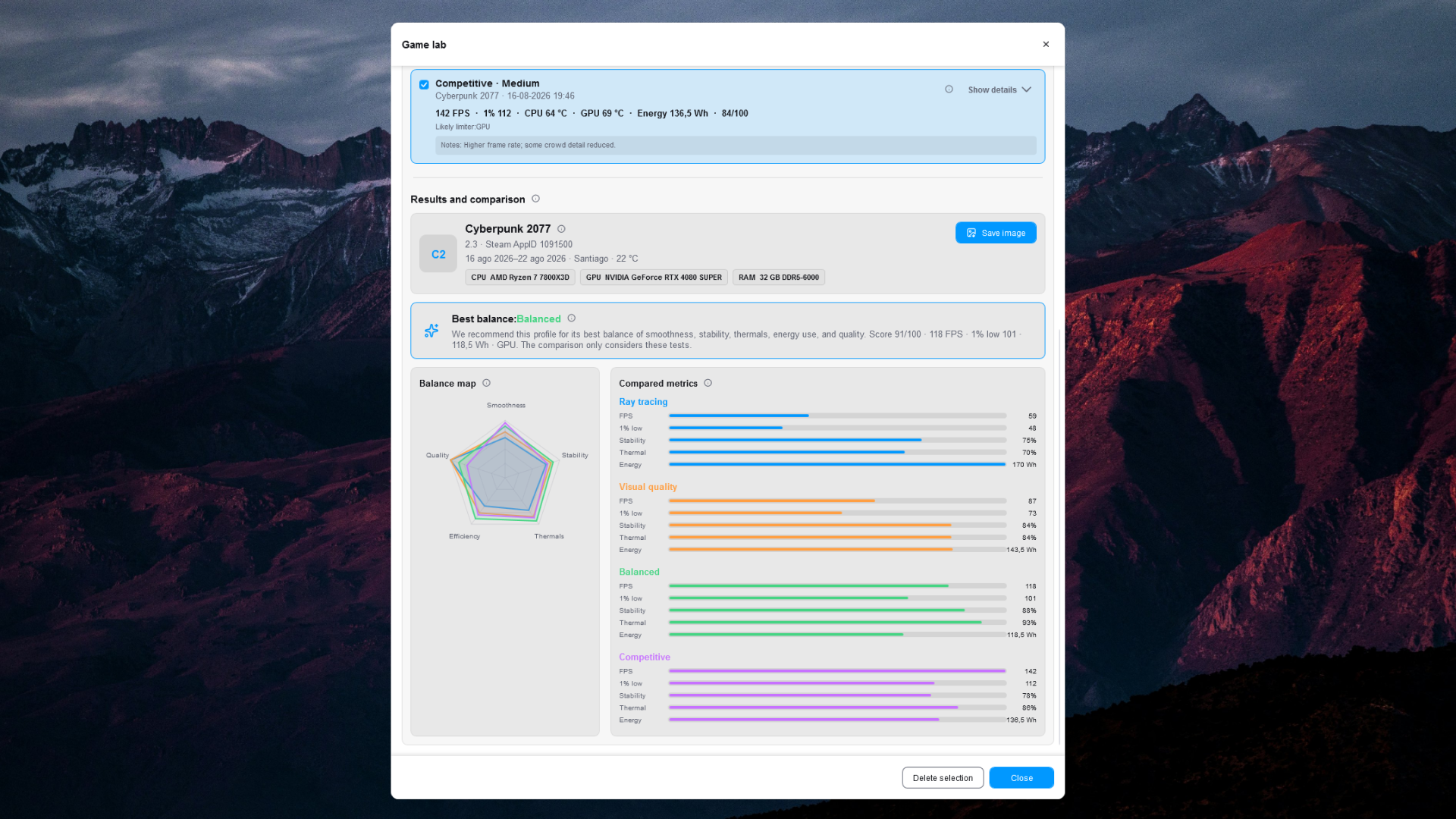Viewport: 1456px width, 819px height.
Task: Click the Ray tracing Energy 170 Wh value
Action: (x=1024, y=465)
